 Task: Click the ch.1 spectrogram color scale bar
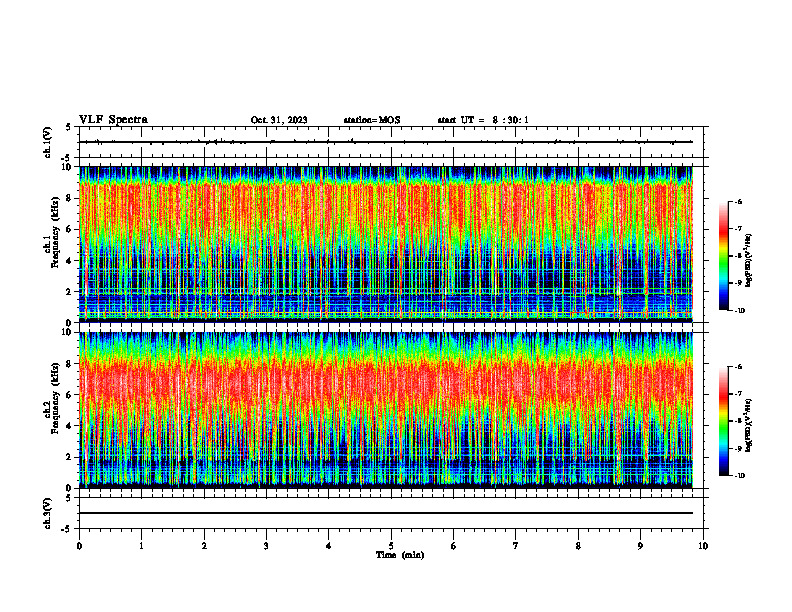[x=723, y=256]
